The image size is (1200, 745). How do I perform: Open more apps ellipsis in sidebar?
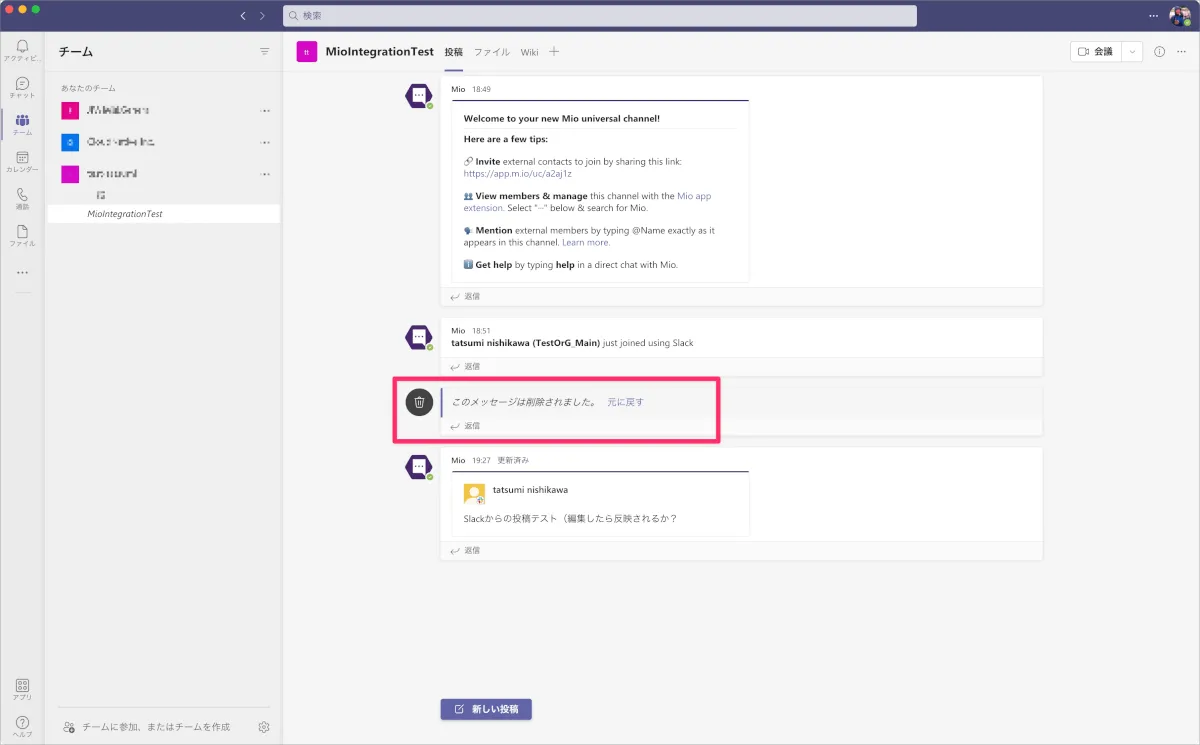[22, 272]
